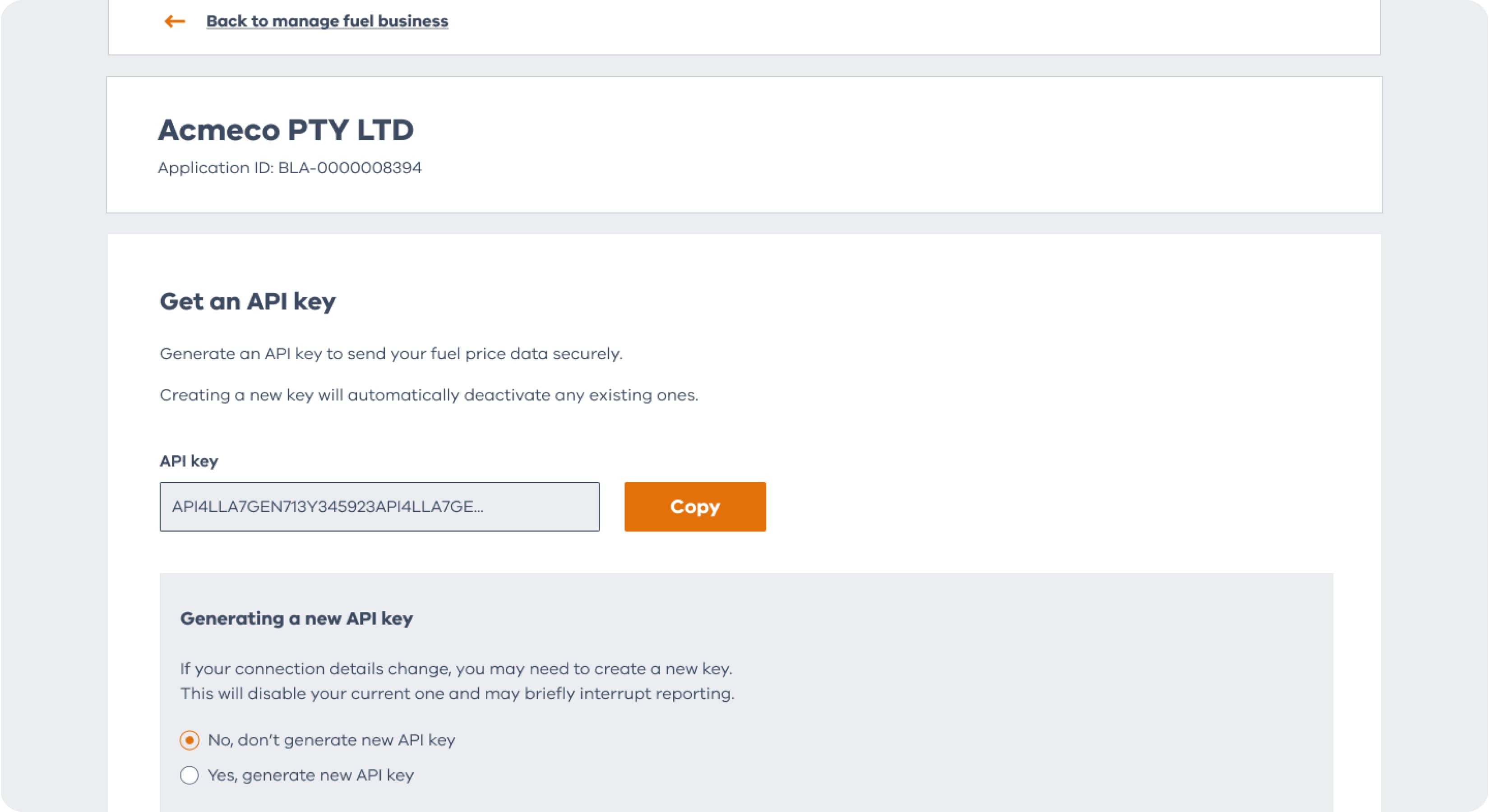Click the words "briefly interrupt reporting" in the notice
The image size is (1489, 812).
(629, 693)
